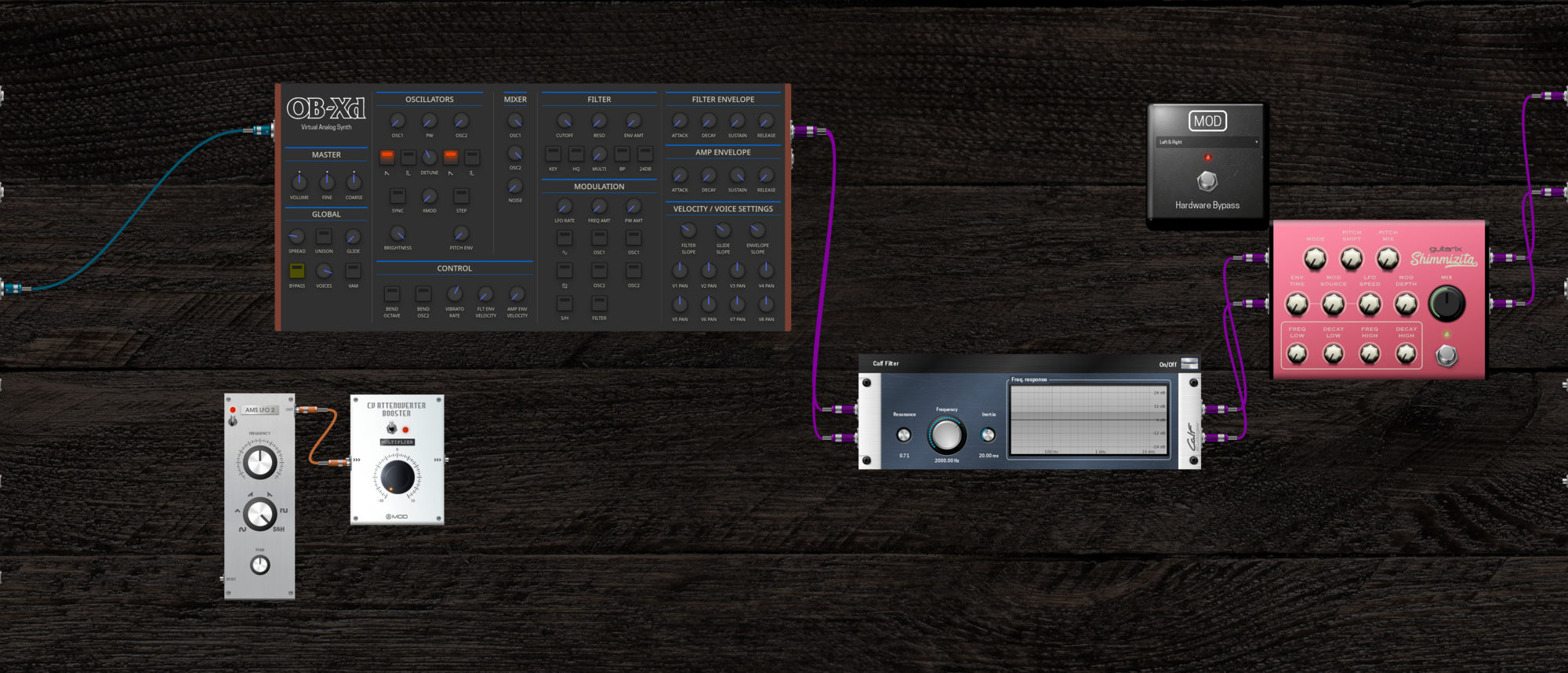The width and height of the screenshot is (1568, 673).
Task: Click the Shimmizita Decay High knob
Action: (x=1406, y=355)
